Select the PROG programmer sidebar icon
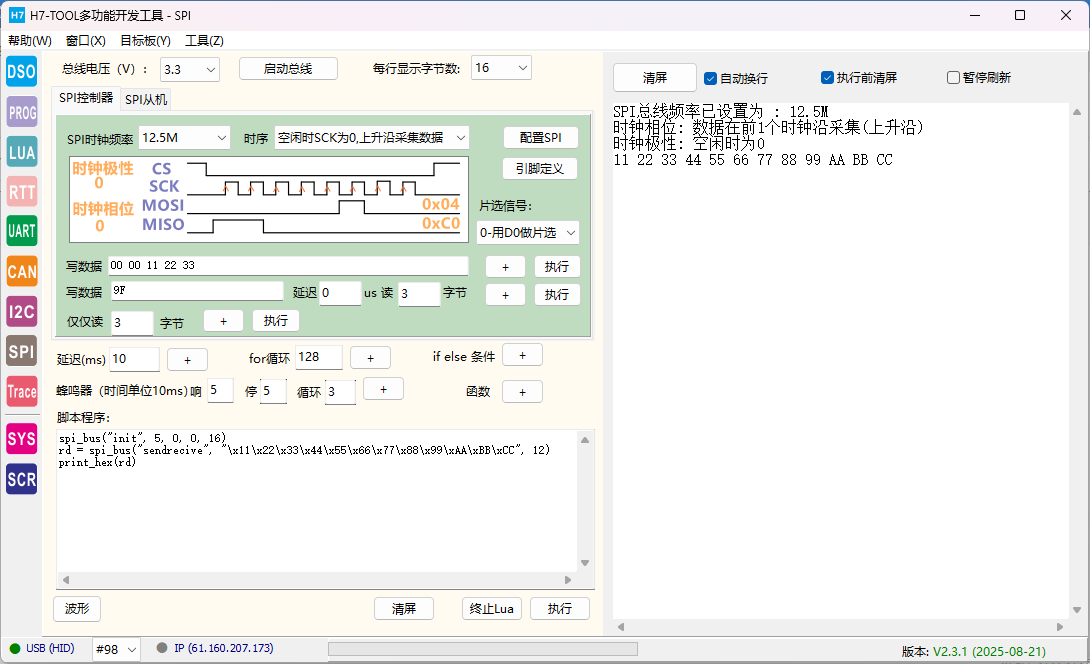 [21, 112]
